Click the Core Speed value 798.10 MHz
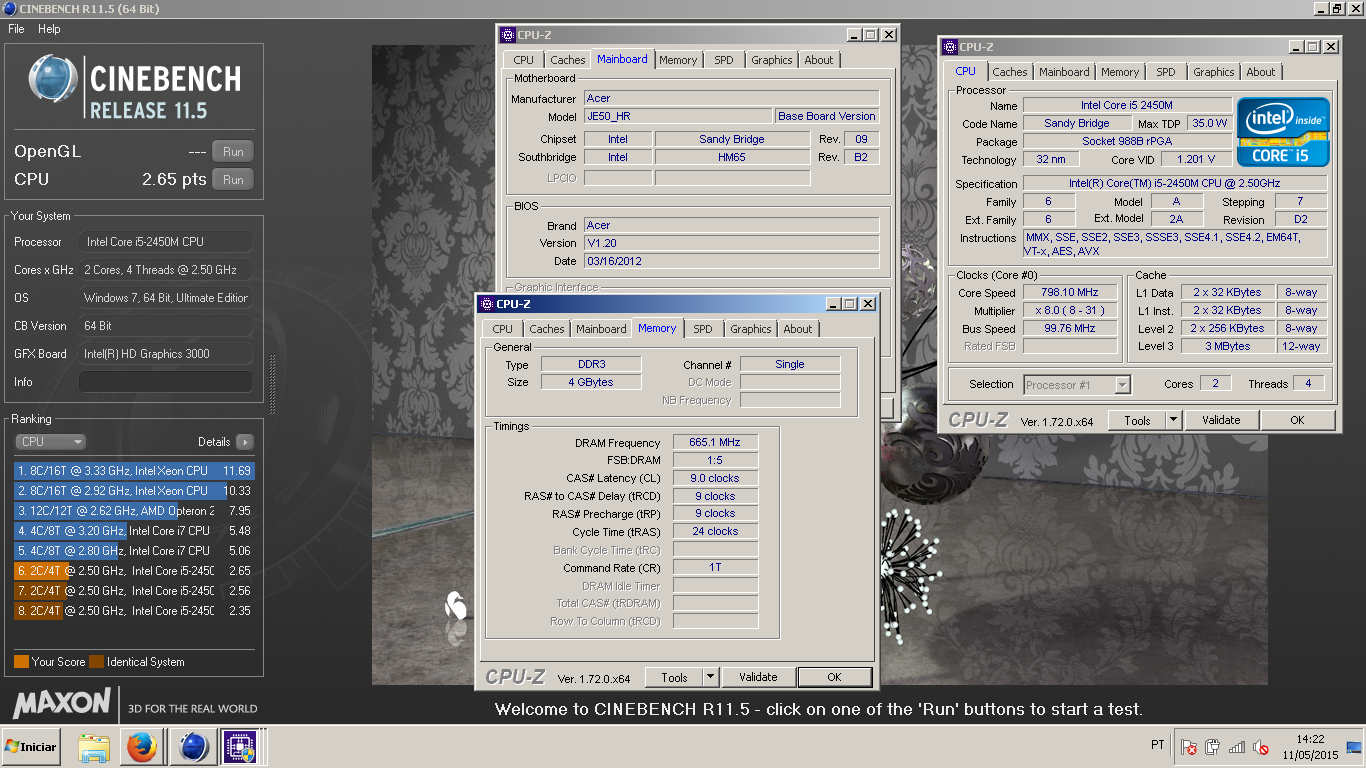Viewport: 1366px width, 768px height. tap(1070, 292)
